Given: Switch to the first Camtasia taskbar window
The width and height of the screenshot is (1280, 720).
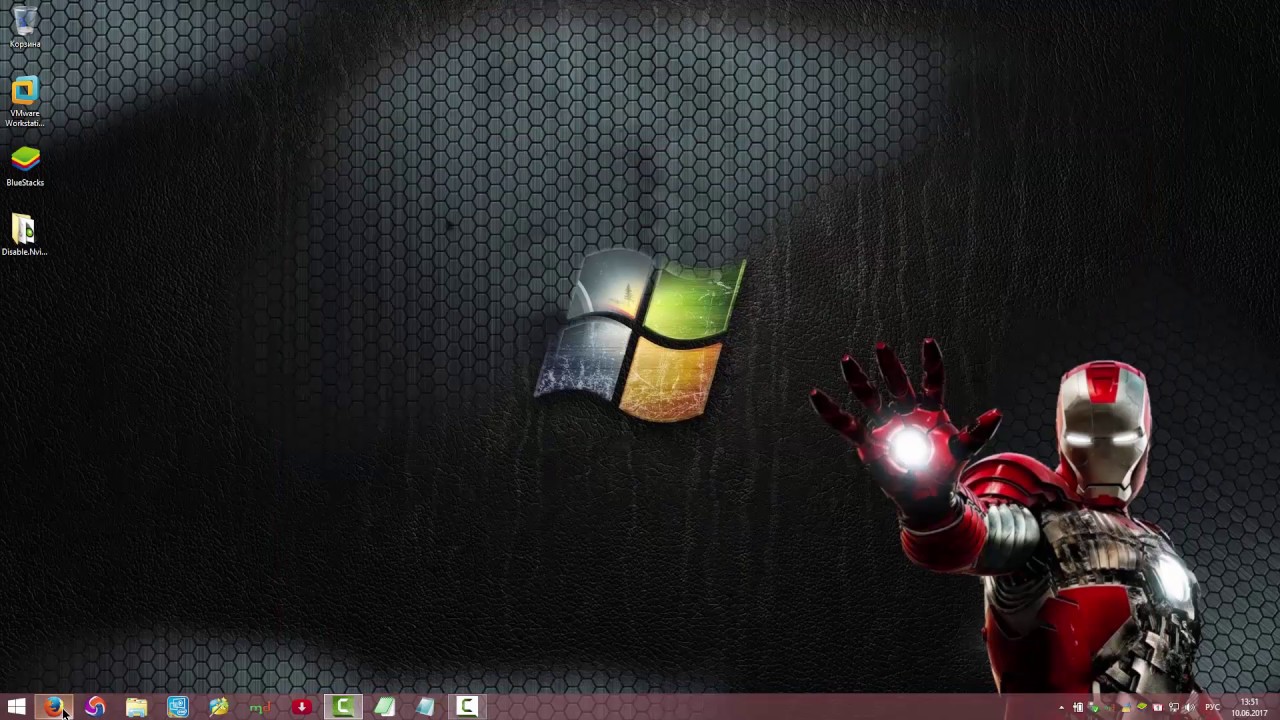Looking at the screenshot, I should point(343,708).
